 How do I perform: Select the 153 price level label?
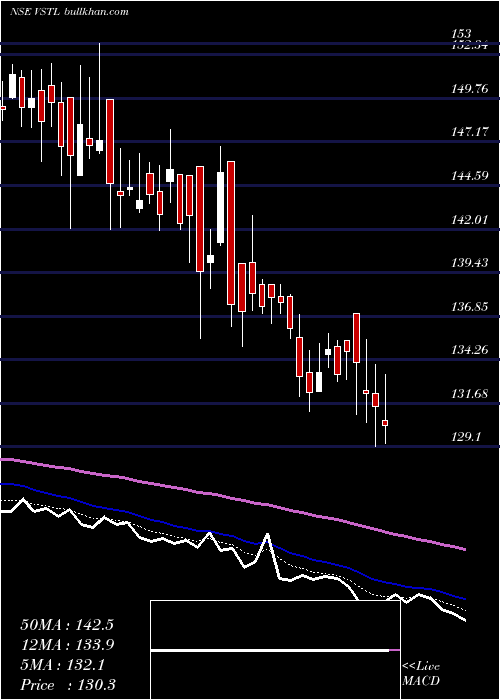[461, 34]
